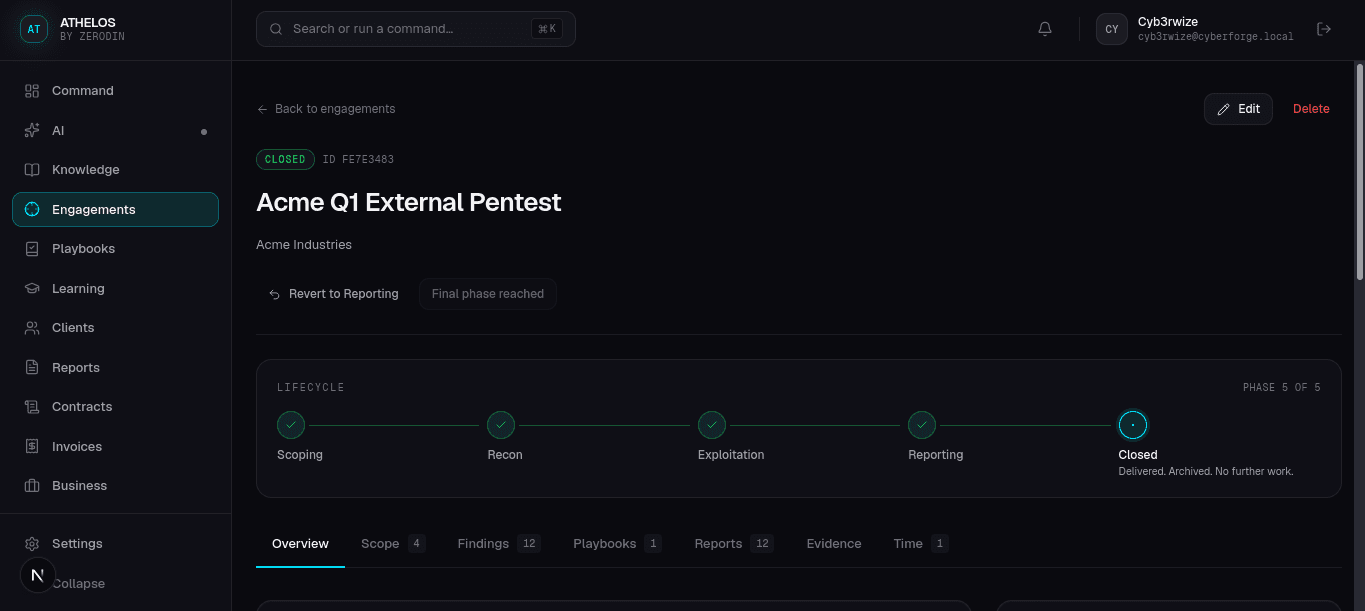Click the Final phase reached button

point(488,294)
